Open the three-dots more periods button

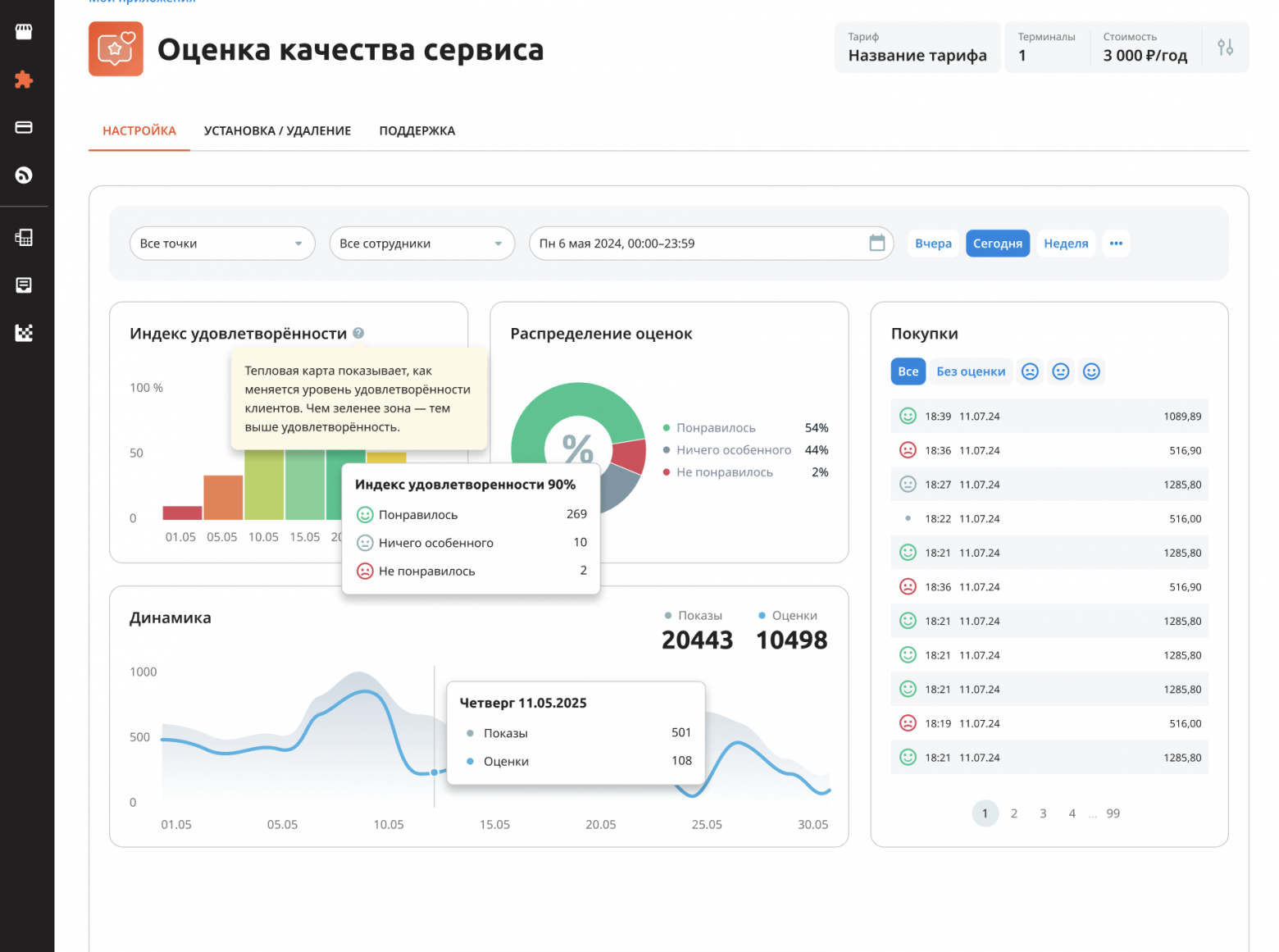point(1116,244)
